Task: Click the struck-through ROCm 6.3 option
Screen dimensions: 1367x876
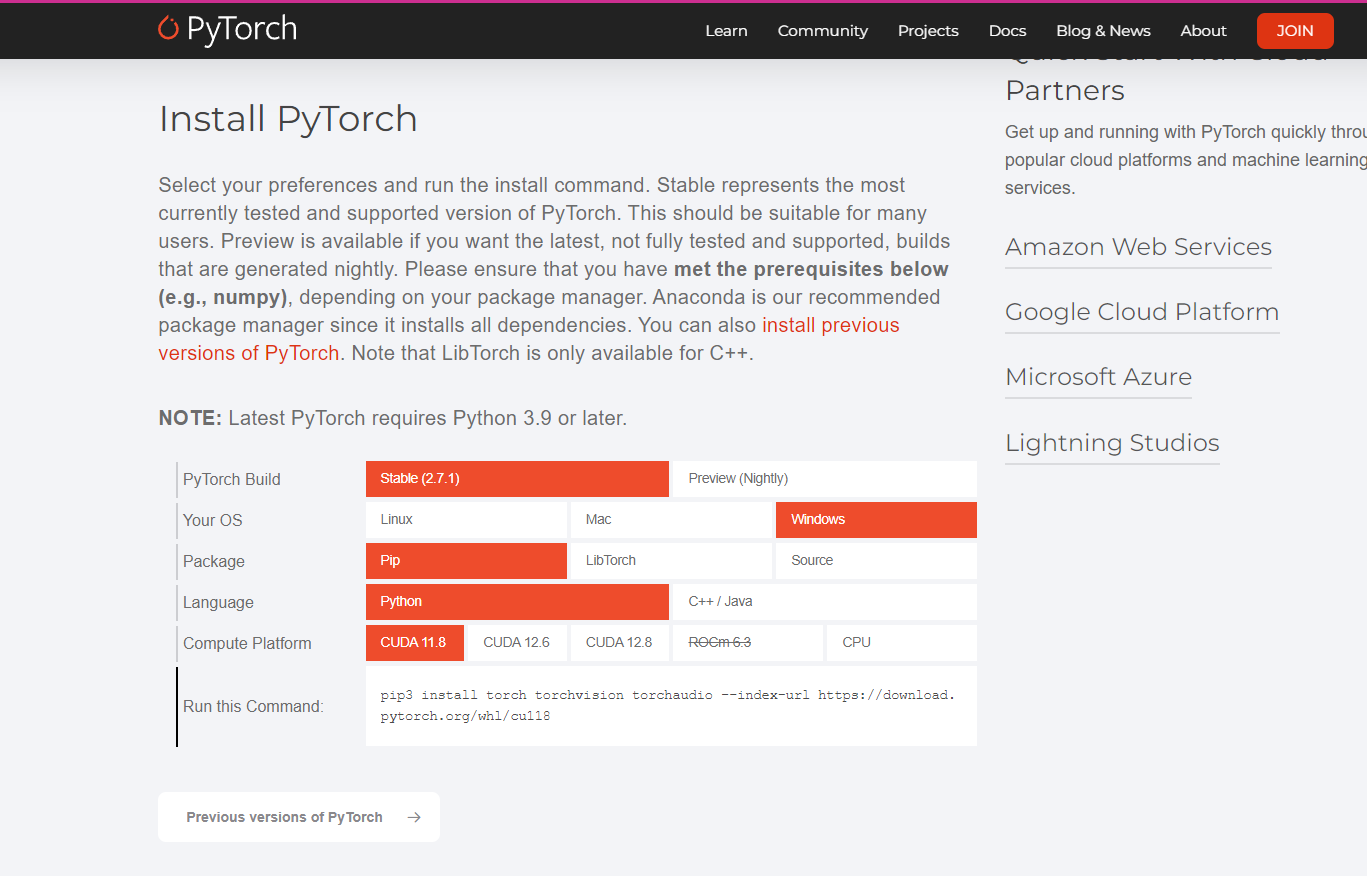Action: pos(748,643)
